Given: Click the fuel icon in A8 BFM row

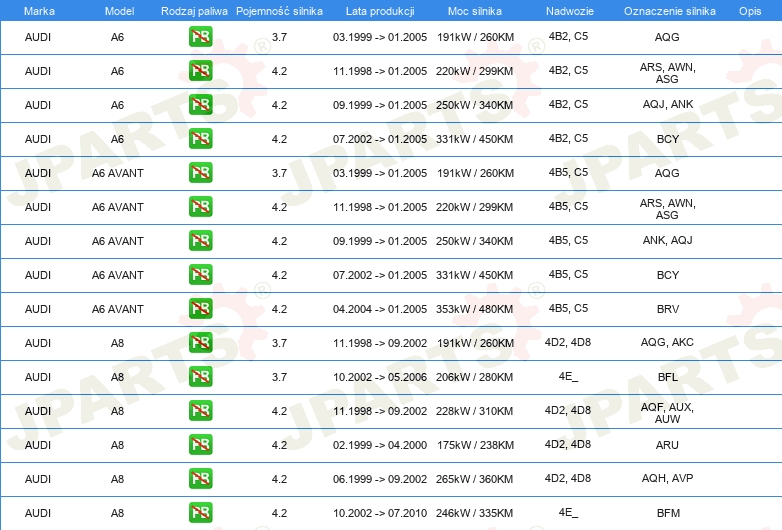Looking at the screenshot, I should pos(200,513).
